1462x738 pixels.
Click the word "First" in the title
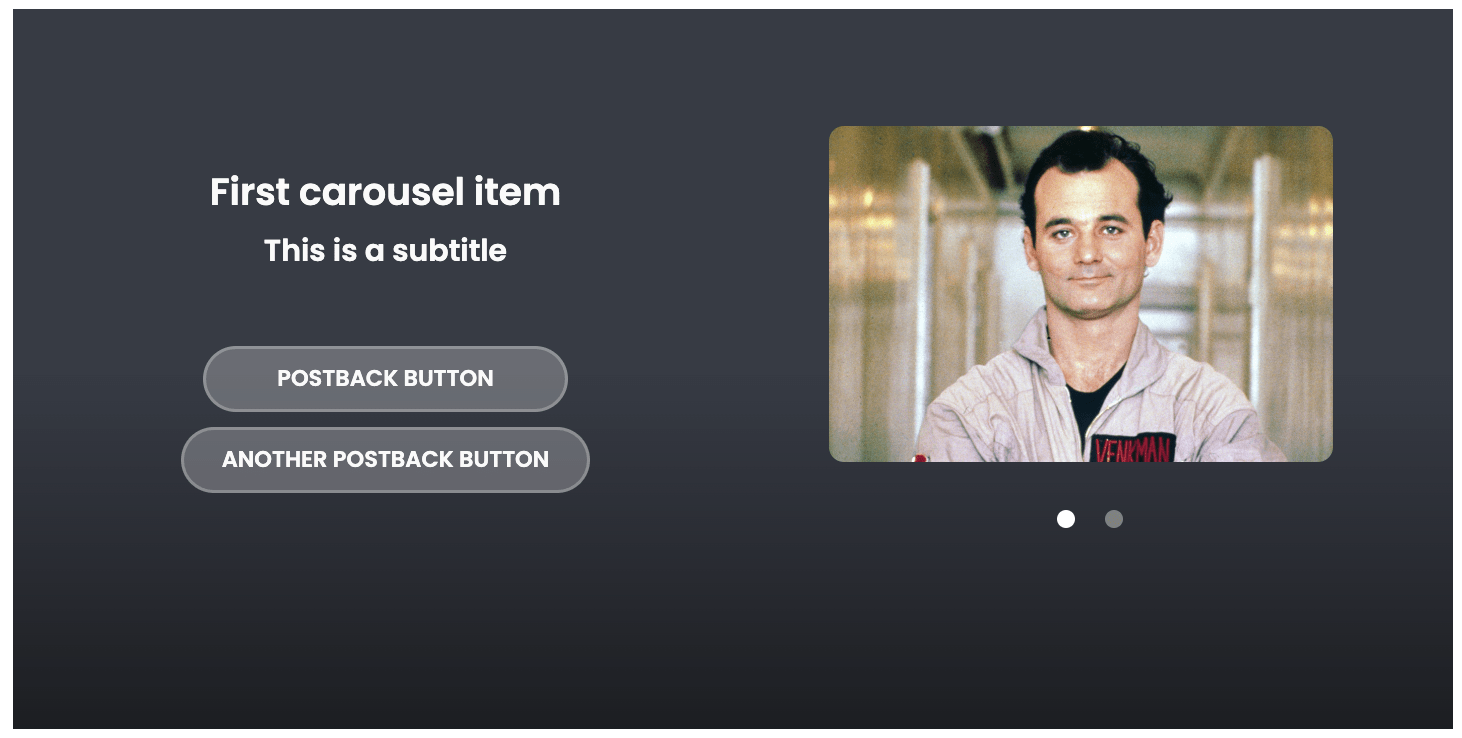(x=249, y=192)
